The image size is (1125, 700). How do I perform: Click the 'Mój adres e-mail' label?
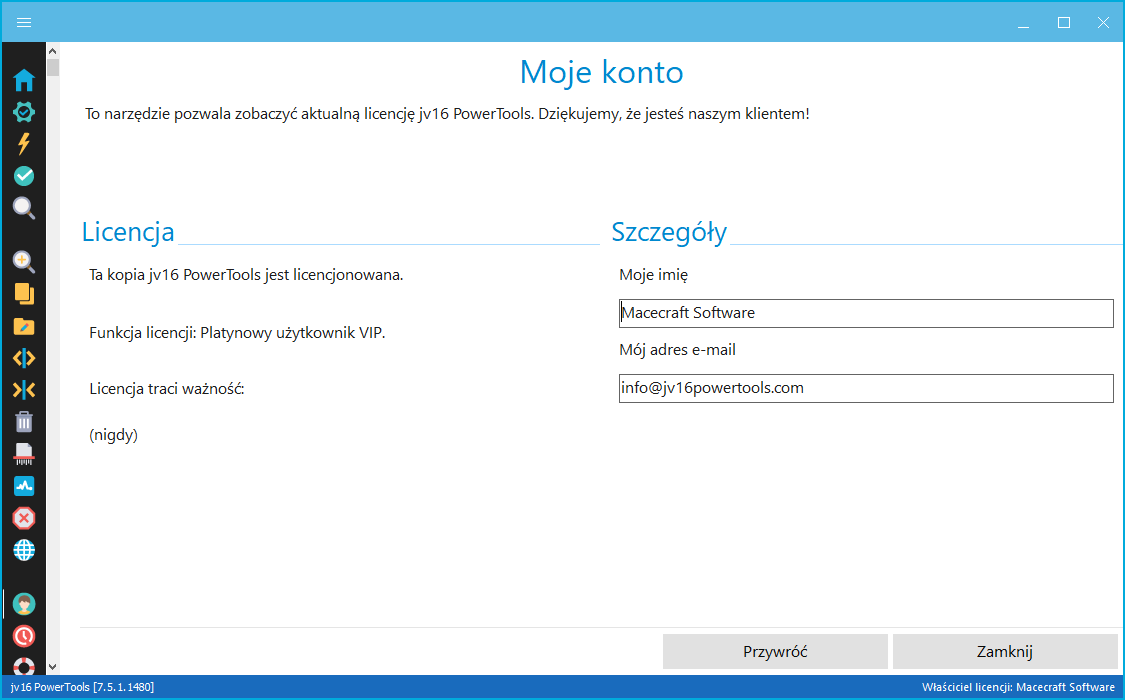[677, 350]
